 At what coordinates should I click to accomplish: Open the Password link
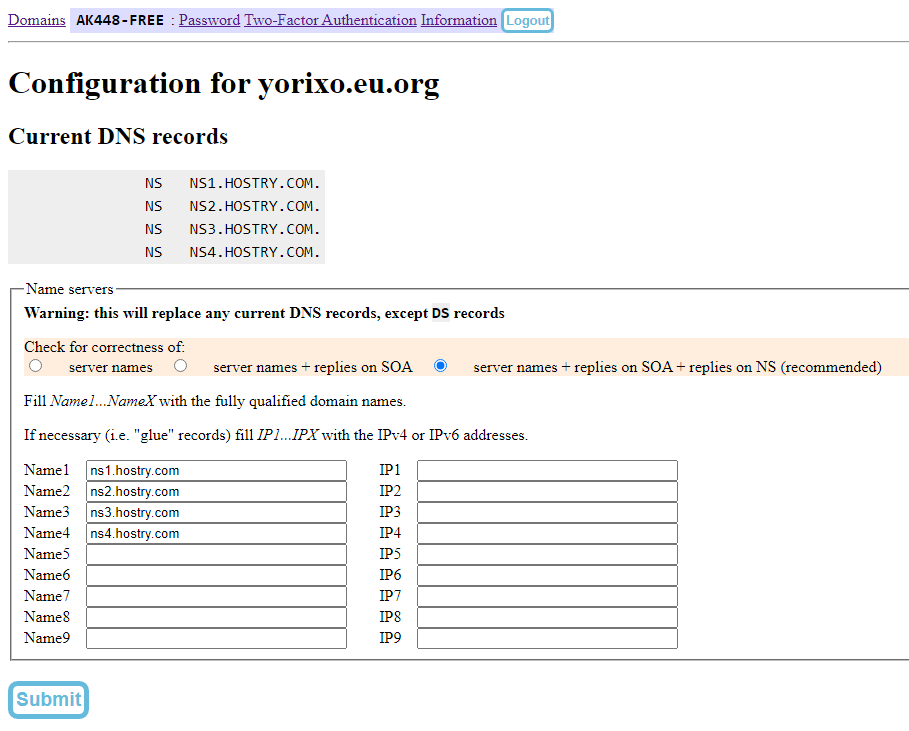click(x=209, y=20)
